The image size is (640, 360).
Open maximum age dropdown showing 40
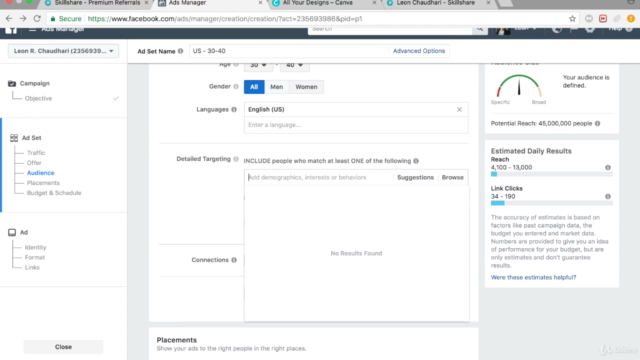click(294, 66)
